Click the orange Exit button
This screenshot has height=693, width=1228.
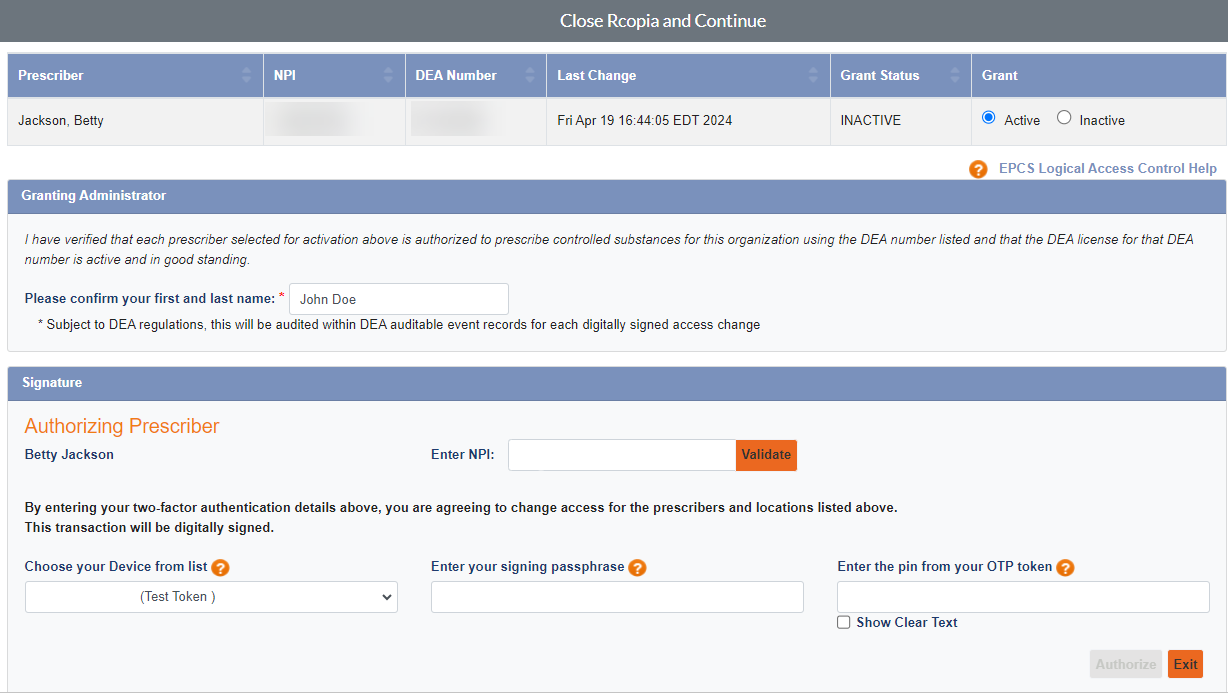tap(1185, 664)
